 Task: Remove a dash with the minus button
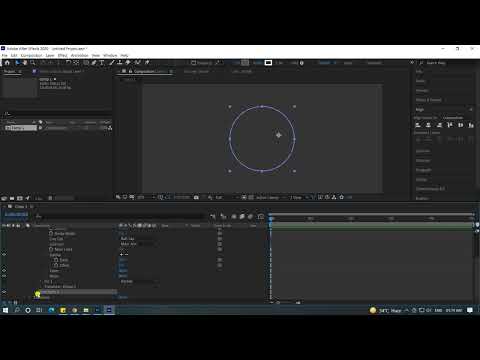(126, 254)
